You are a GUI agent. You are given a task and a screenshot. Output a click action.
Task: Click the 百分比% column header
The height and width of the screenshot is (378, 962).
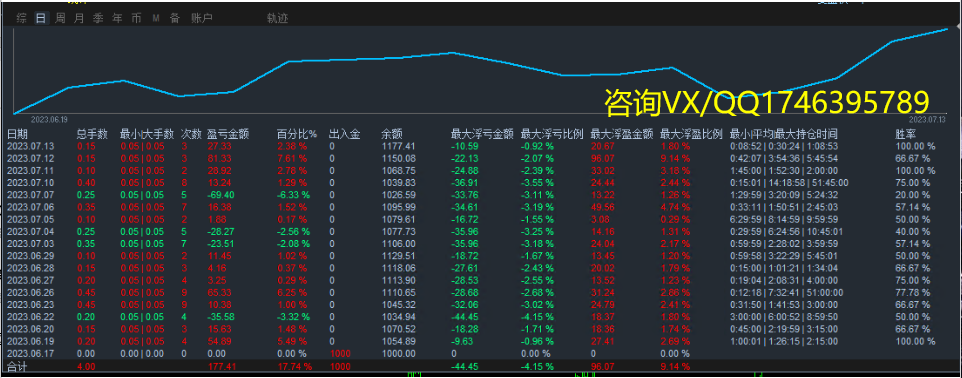click(297, 134)
